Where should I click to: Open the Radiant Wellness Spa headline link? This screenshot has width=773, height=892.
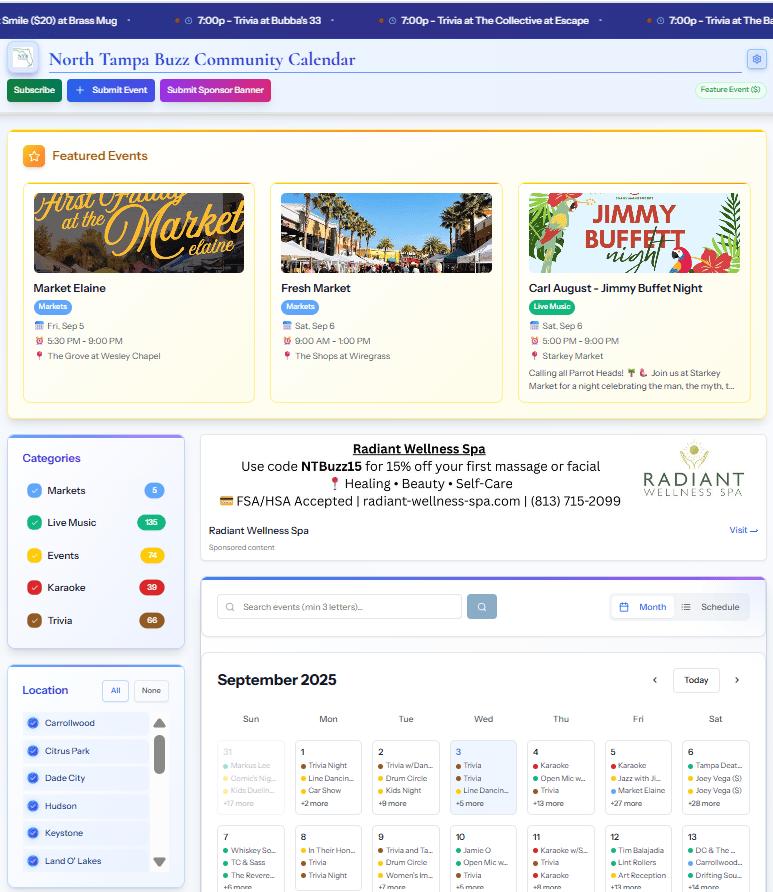419,449
